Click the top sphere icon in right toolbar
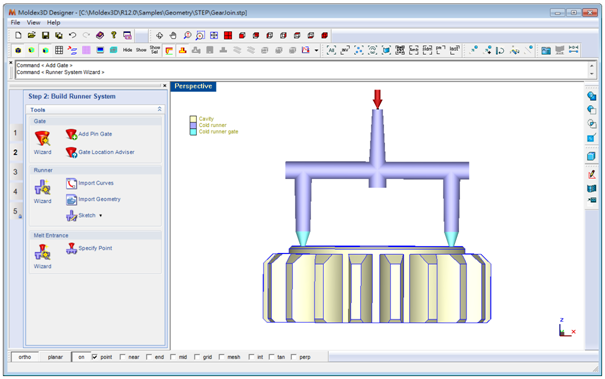Viewport: 605px width, 379px height. pyautogui.click(x=591, y=96)
